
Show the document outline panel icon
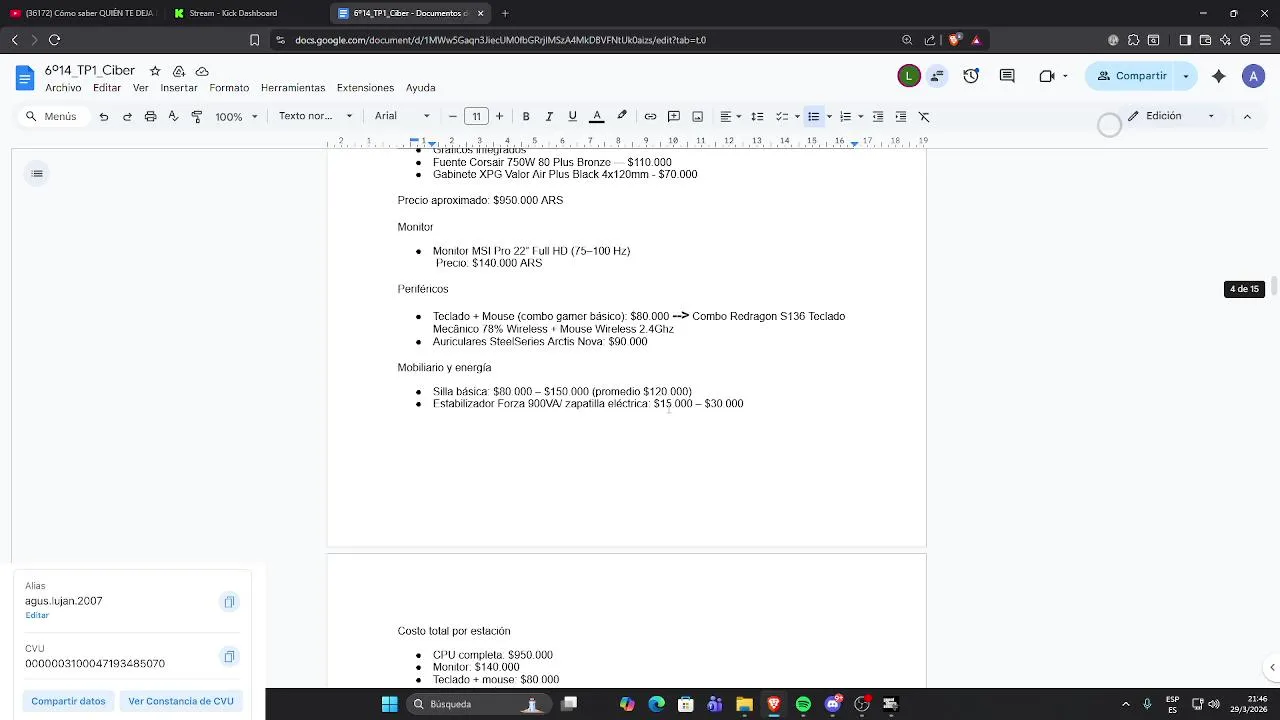click(x=37, y=174)
